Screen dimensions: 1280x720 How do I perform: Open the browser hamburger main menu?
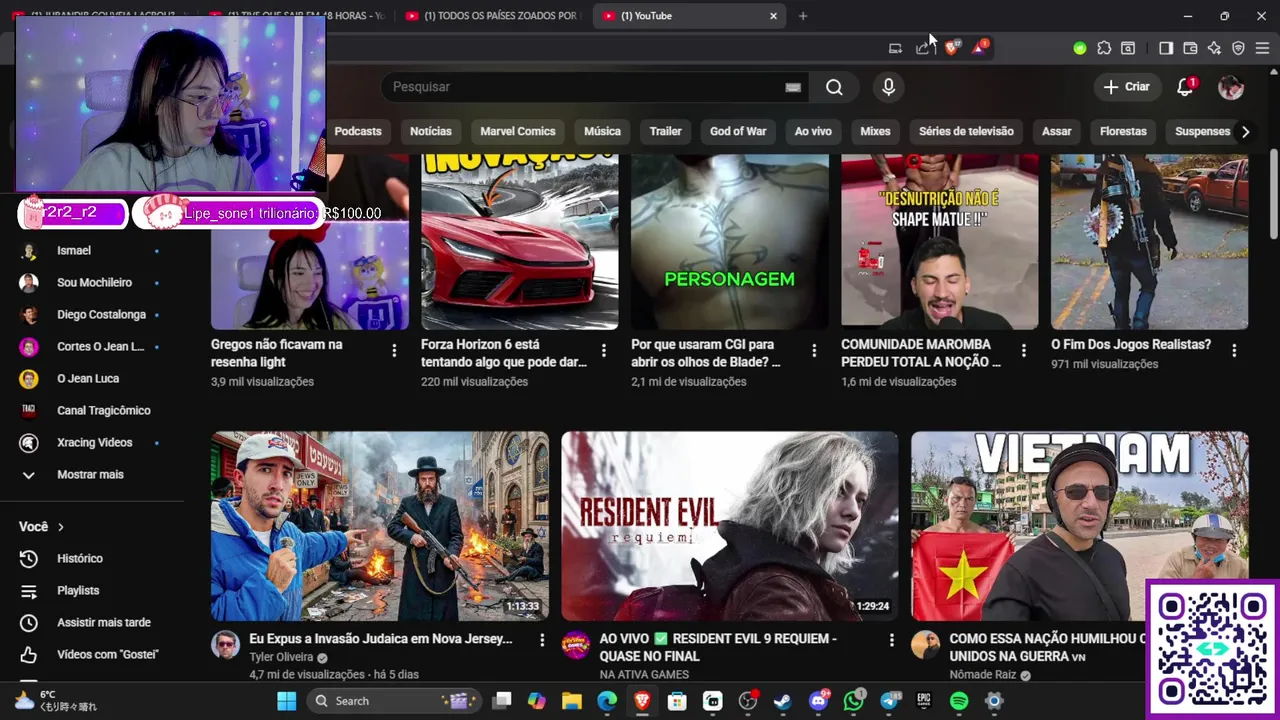1263,48
